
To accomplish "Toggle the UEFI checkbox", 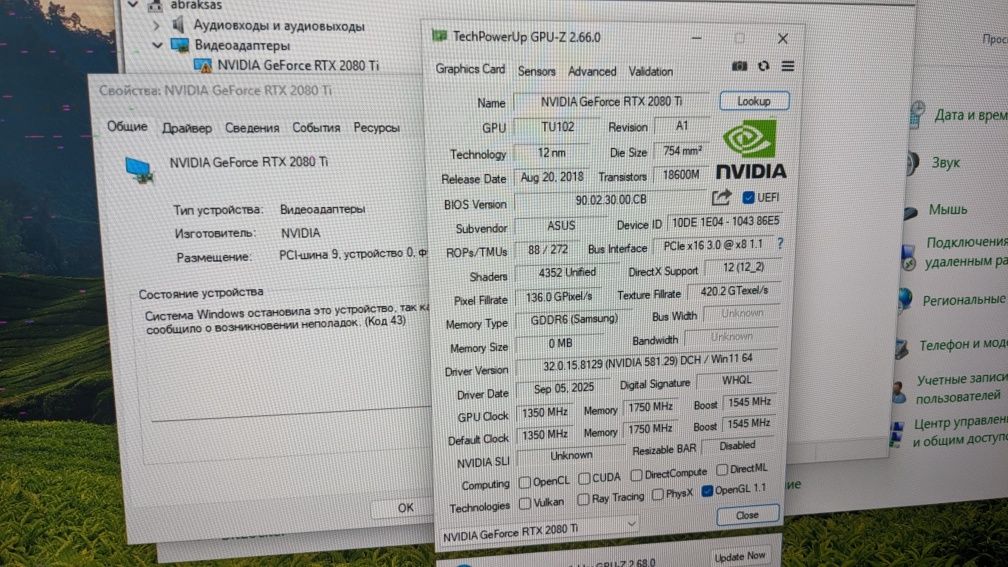I will [x=748, y=197].
